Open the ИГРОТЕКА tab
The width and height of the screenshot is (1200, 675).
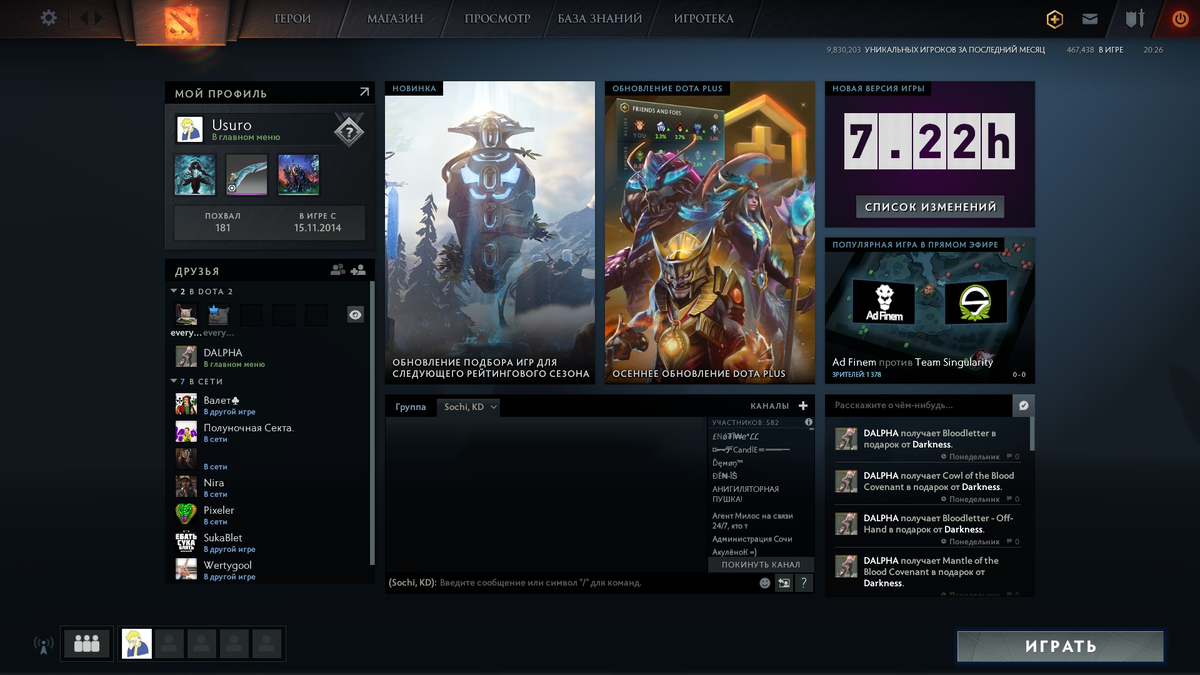[704, 18]
